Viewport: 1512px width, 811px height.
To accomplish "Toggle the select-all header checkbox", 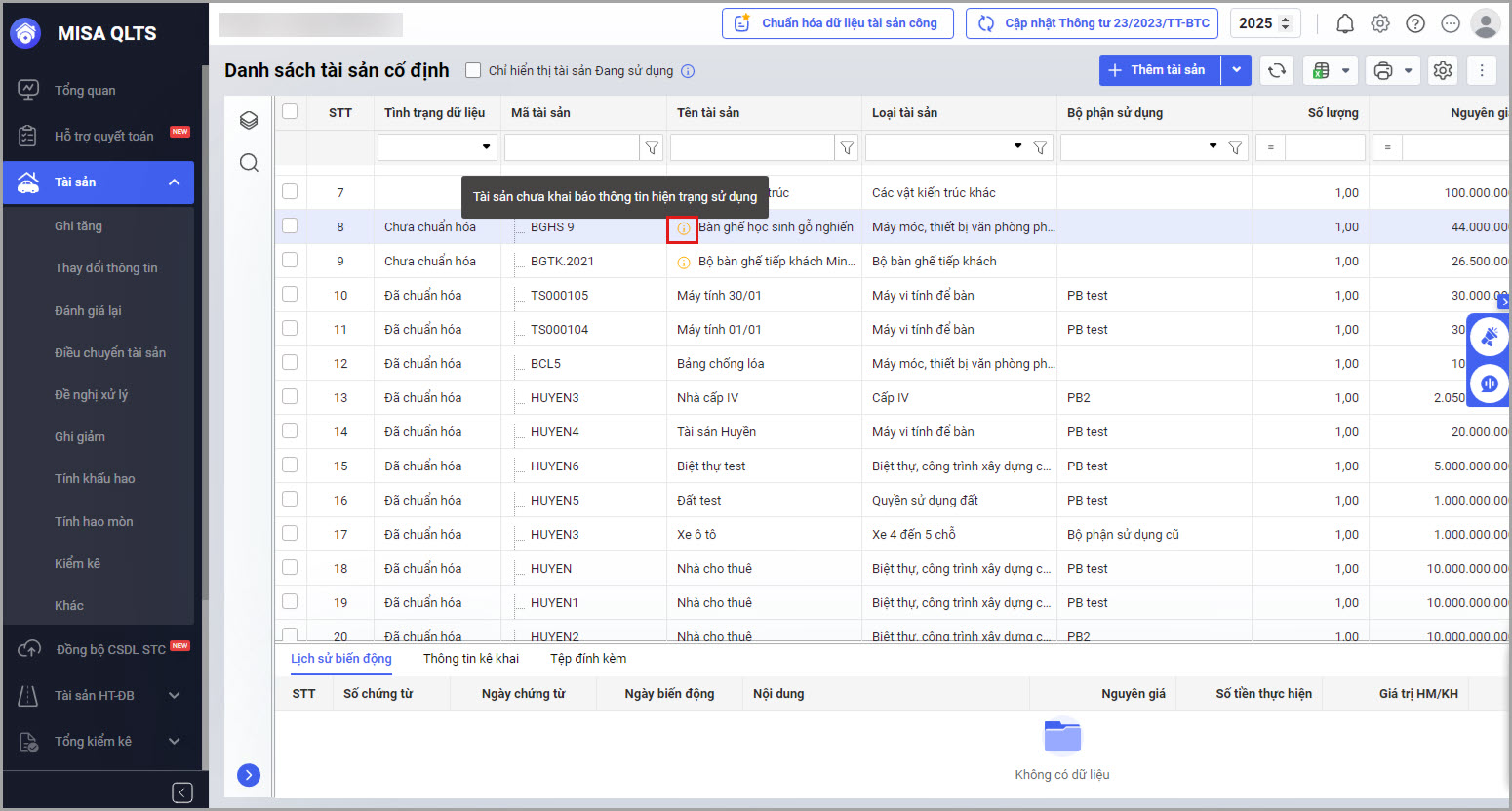I will click(x=290, y=111).
